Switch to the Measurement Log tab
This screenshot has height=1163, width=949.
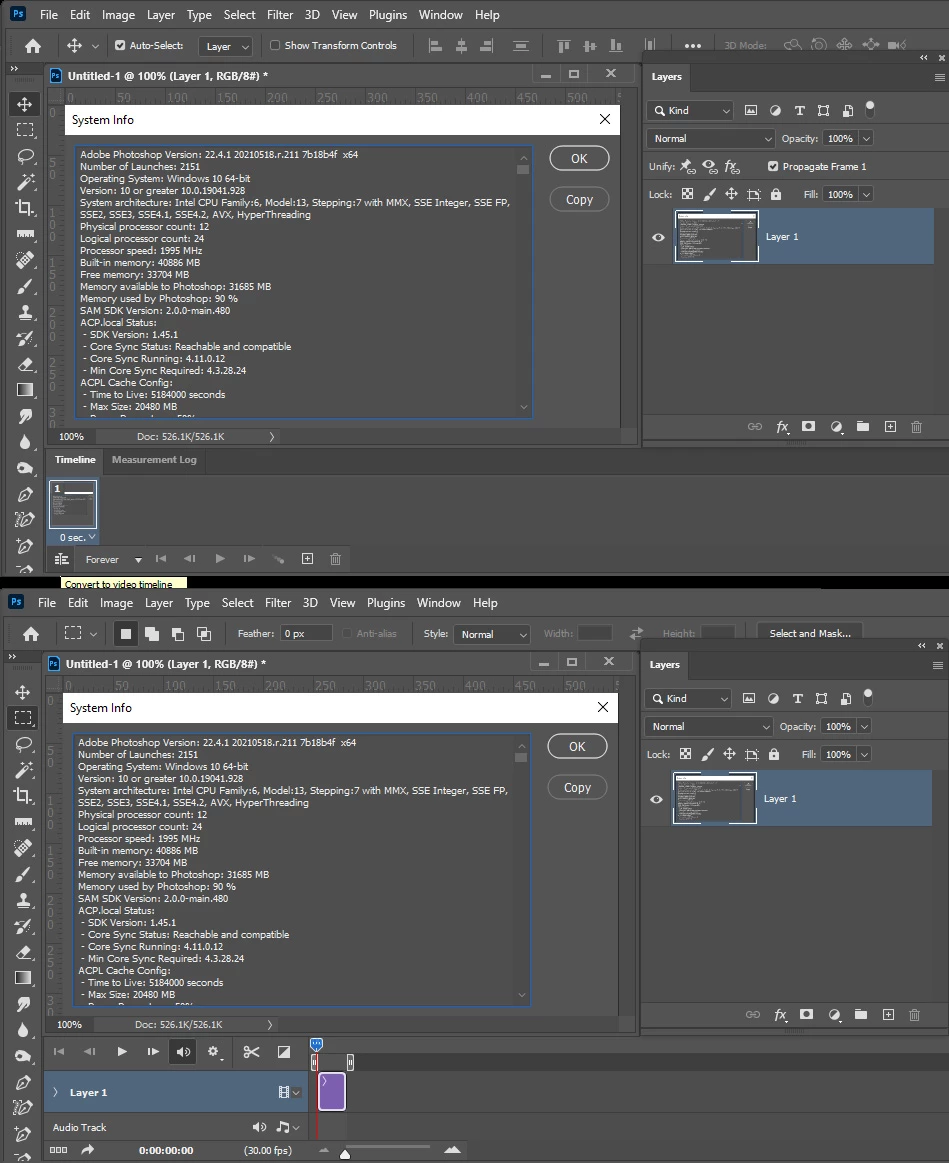click(x=154, y=460)
